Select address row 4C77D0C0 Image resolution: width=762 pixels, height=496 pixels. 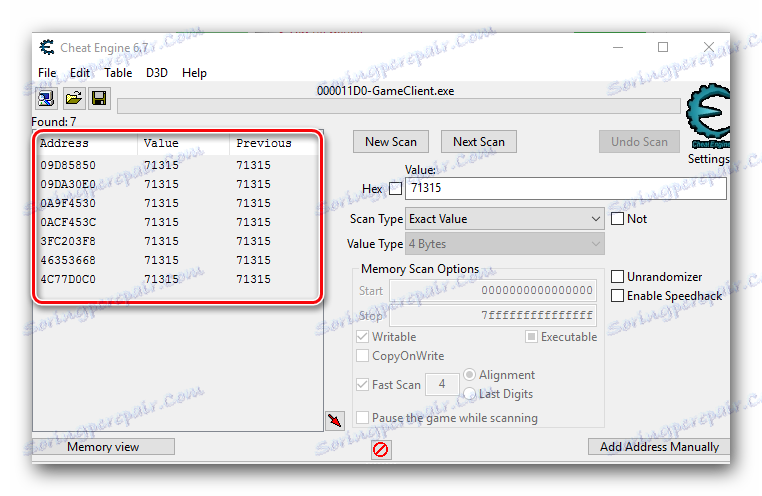click(x=177, y=279)
